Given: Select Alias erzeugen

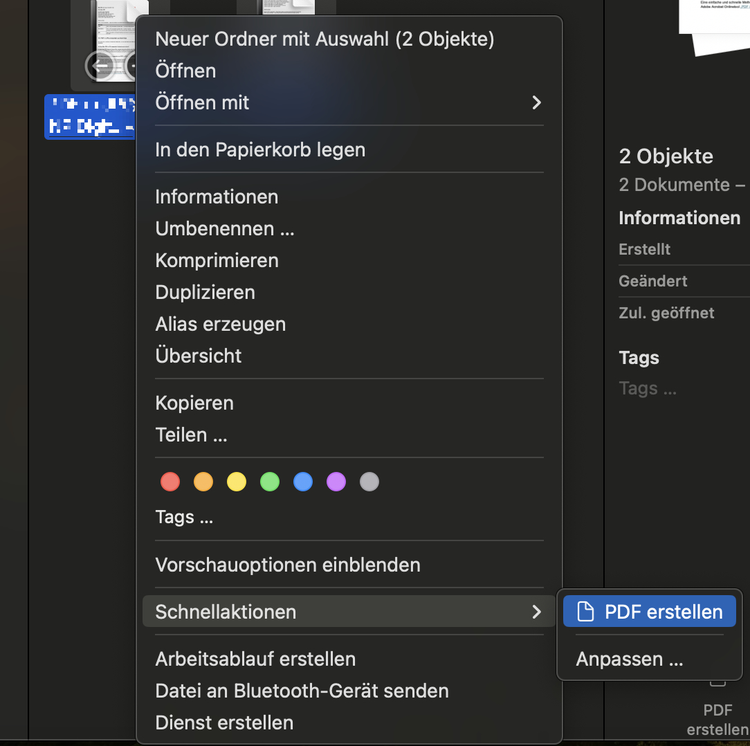Looking at the screenshot, I should (x=349, y=324).
